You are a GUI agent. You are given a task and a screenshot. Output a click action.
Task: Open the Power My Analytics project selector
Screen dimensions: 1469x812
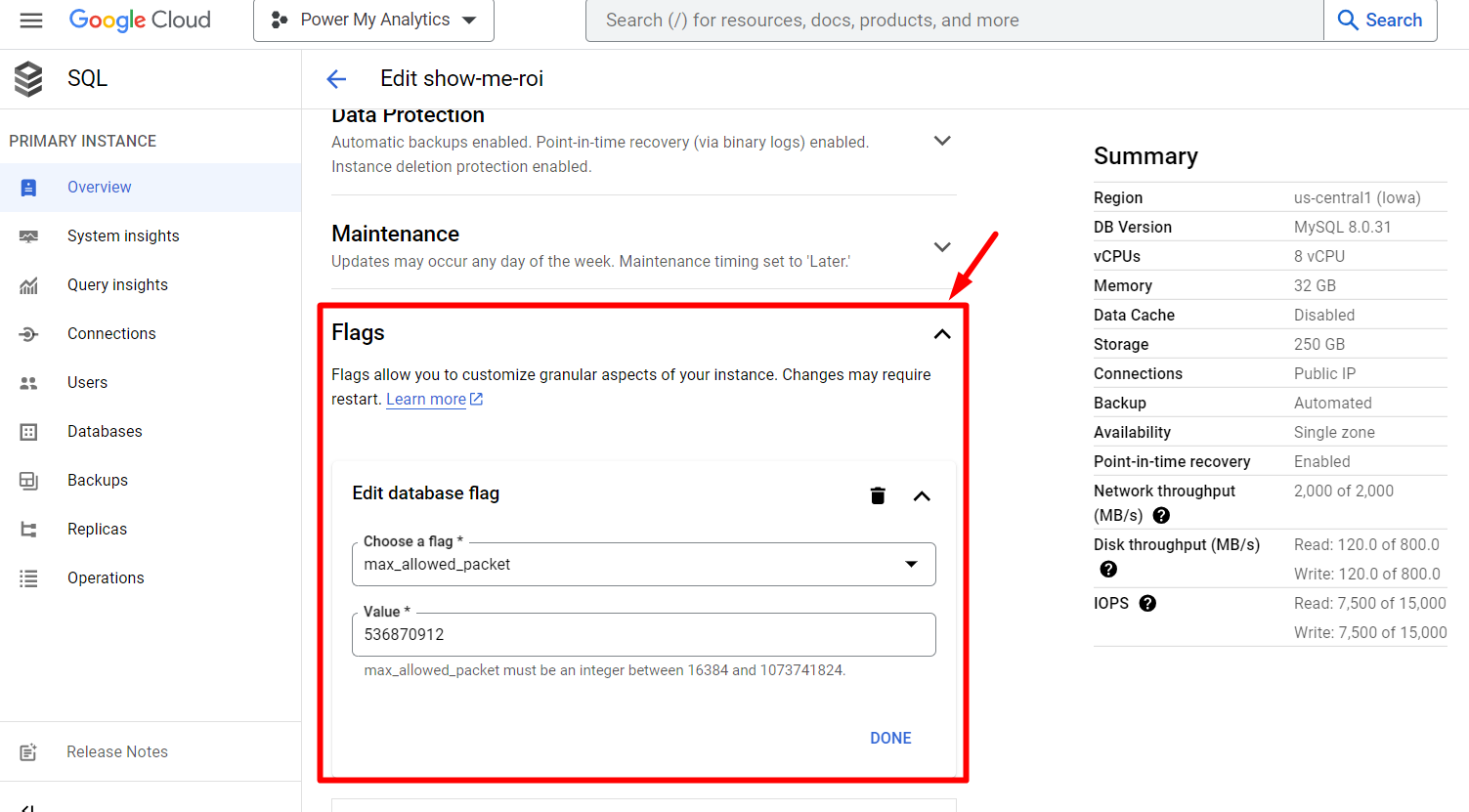373,21
